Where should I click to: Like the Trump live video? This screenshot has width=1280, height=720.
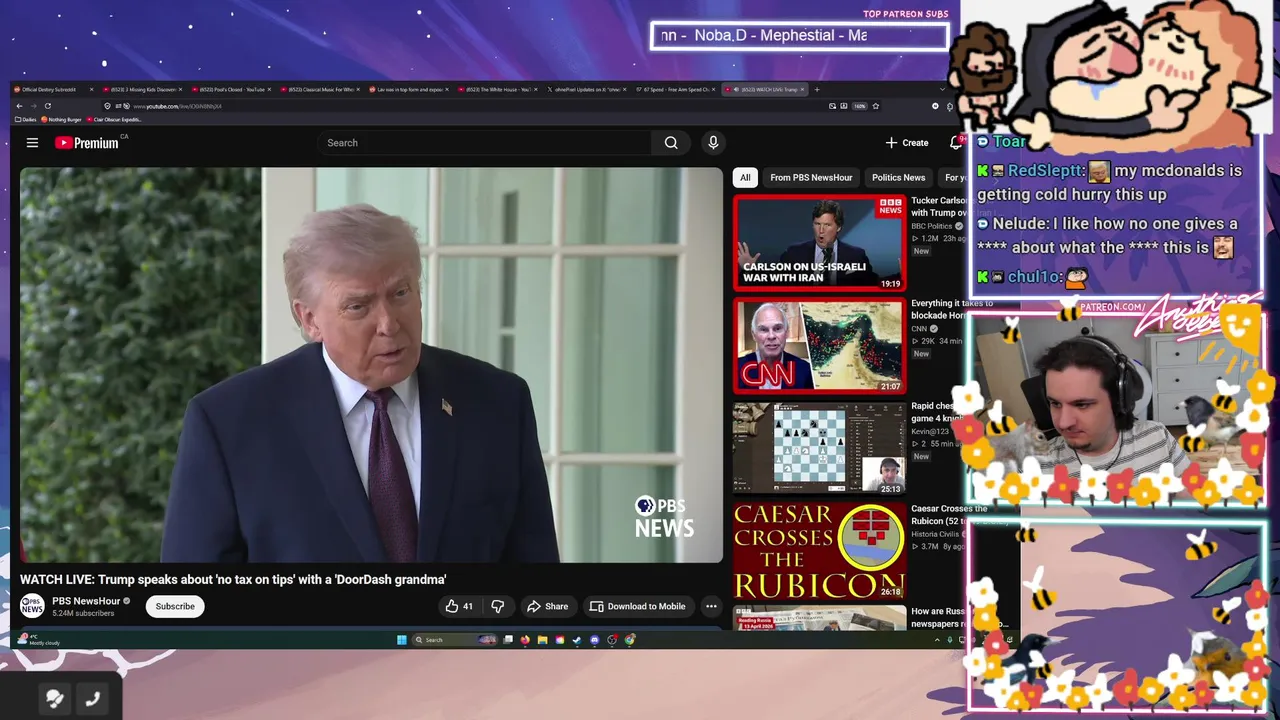(x=459, y=606)
